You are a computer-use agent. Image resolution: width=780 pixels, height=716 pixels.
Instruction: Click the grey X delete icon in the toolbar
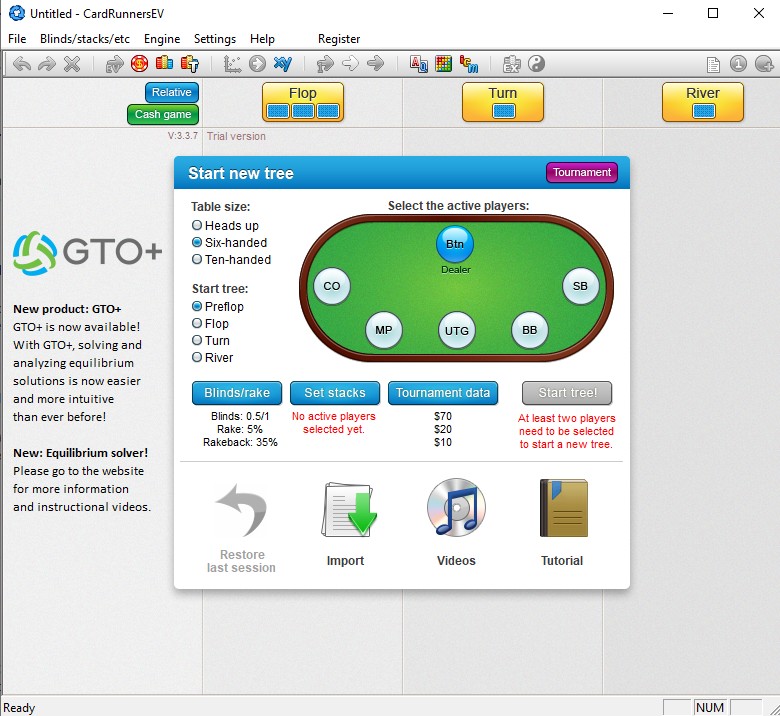tap(72, 64)
